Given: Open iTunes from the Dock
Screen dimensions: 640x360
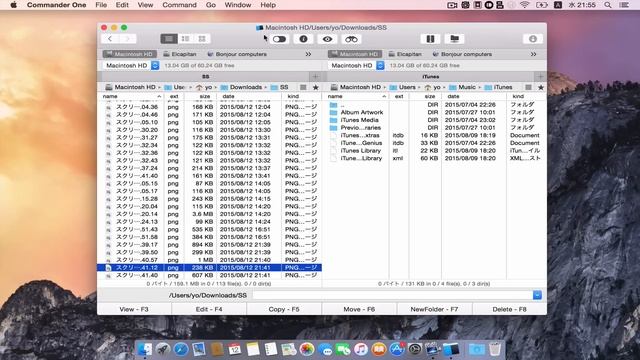Looking at the screenshot, I should click(x=360, y=349).
